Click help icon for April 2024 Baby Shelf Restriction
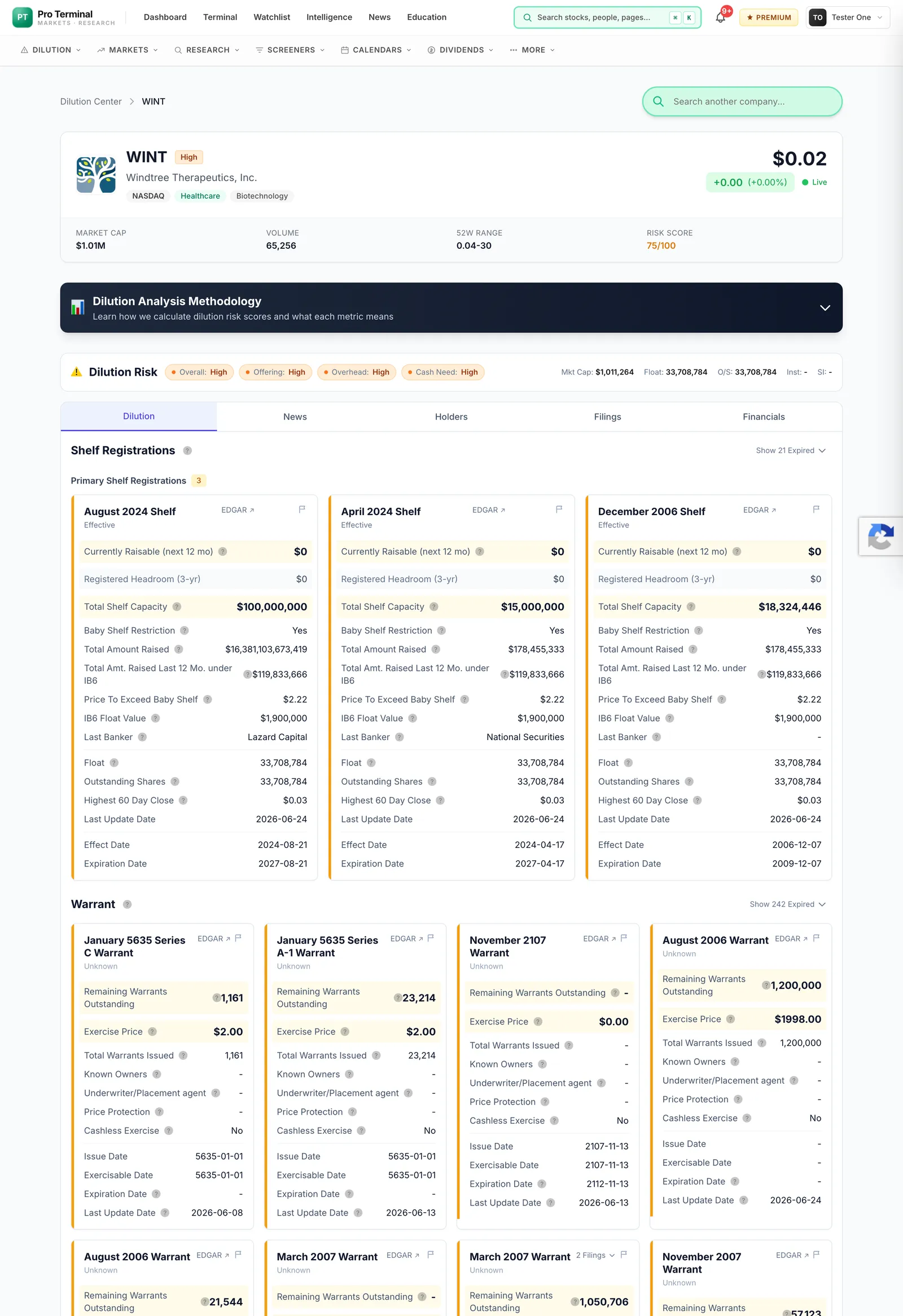 coord(442,630)
